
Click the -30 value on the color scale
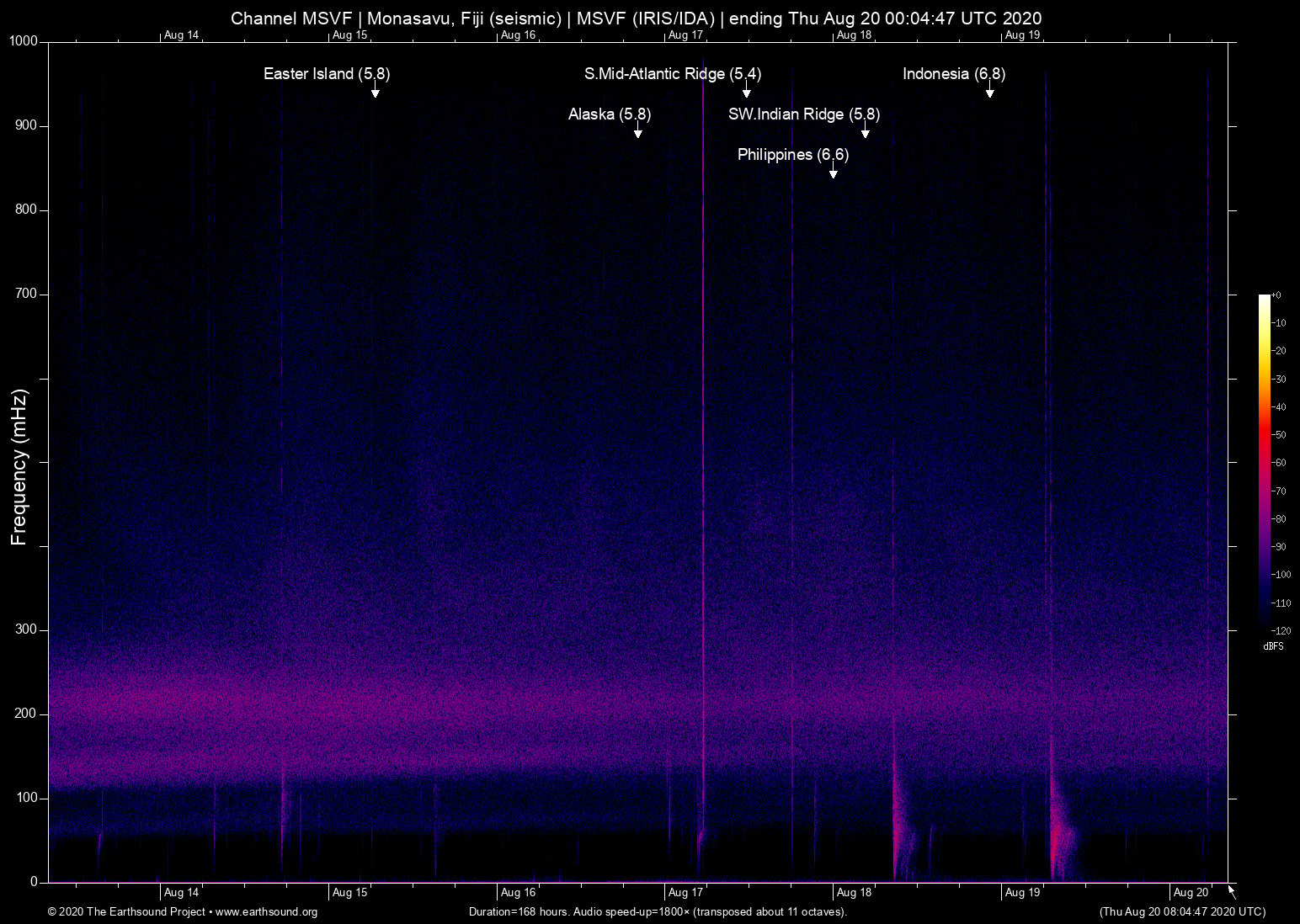click(1279, 380)
